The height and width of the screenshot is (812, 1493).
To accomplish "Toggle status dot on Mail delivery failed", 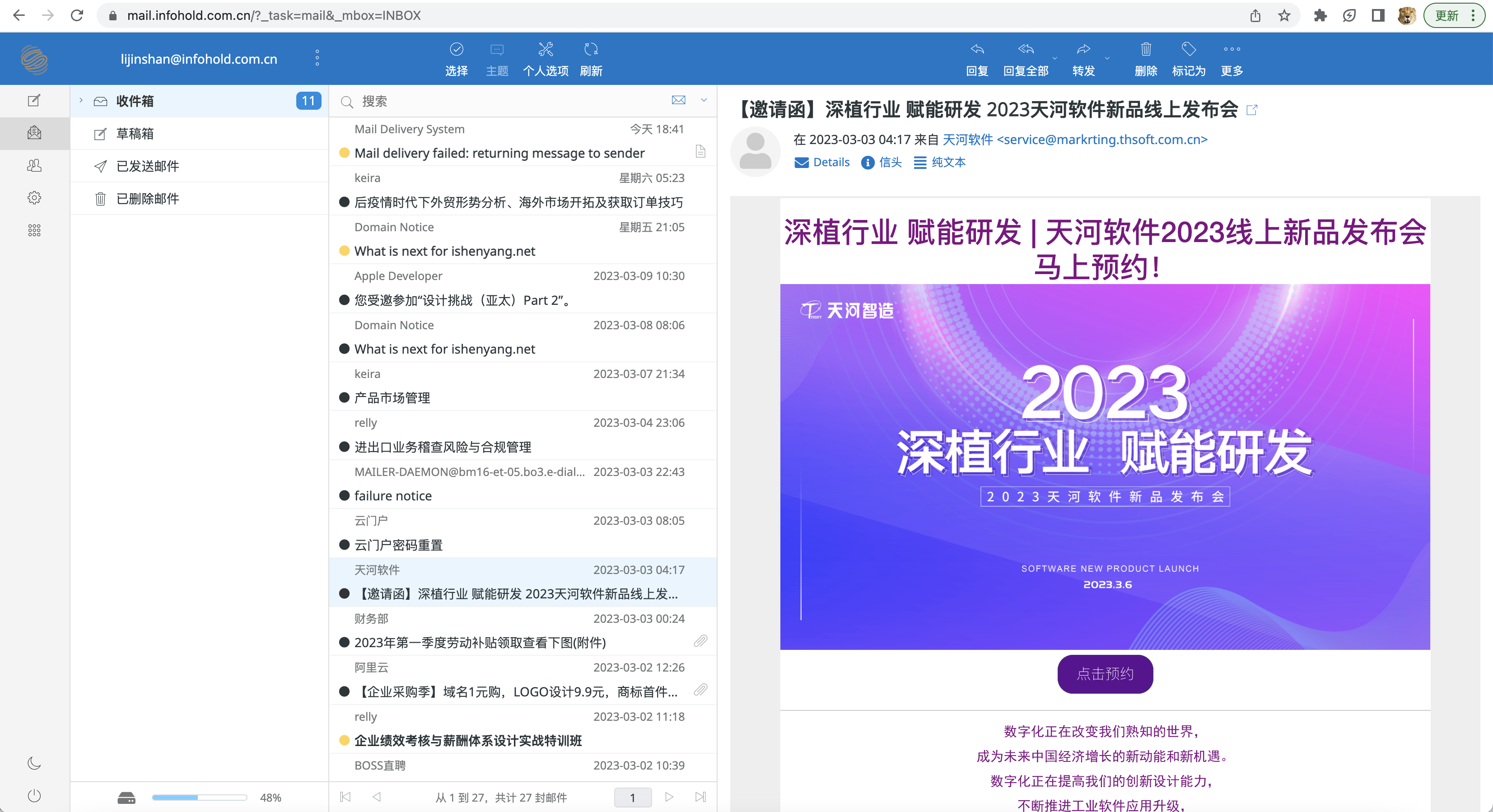I will (344, 153).
